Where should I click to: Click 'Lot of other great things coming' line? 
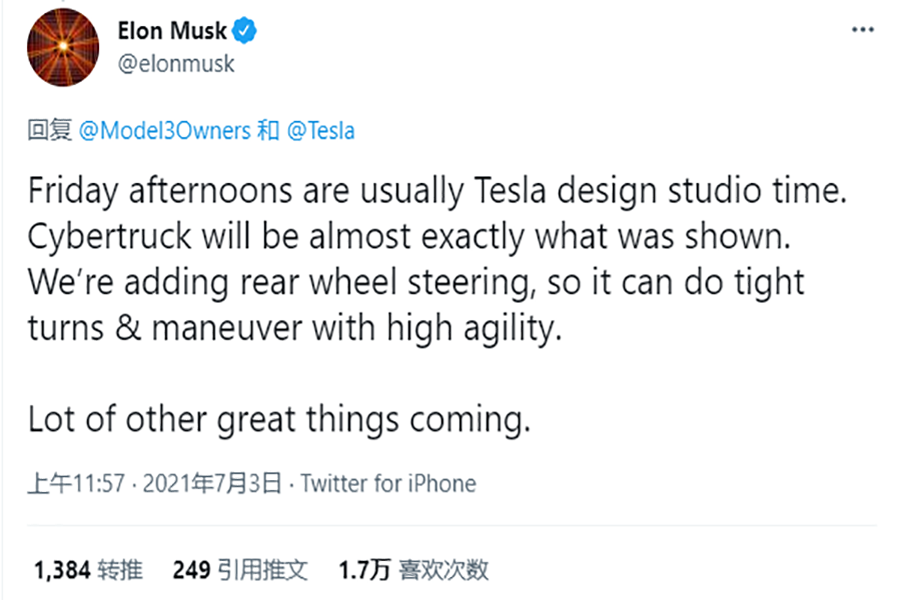[x=279, y=420]
